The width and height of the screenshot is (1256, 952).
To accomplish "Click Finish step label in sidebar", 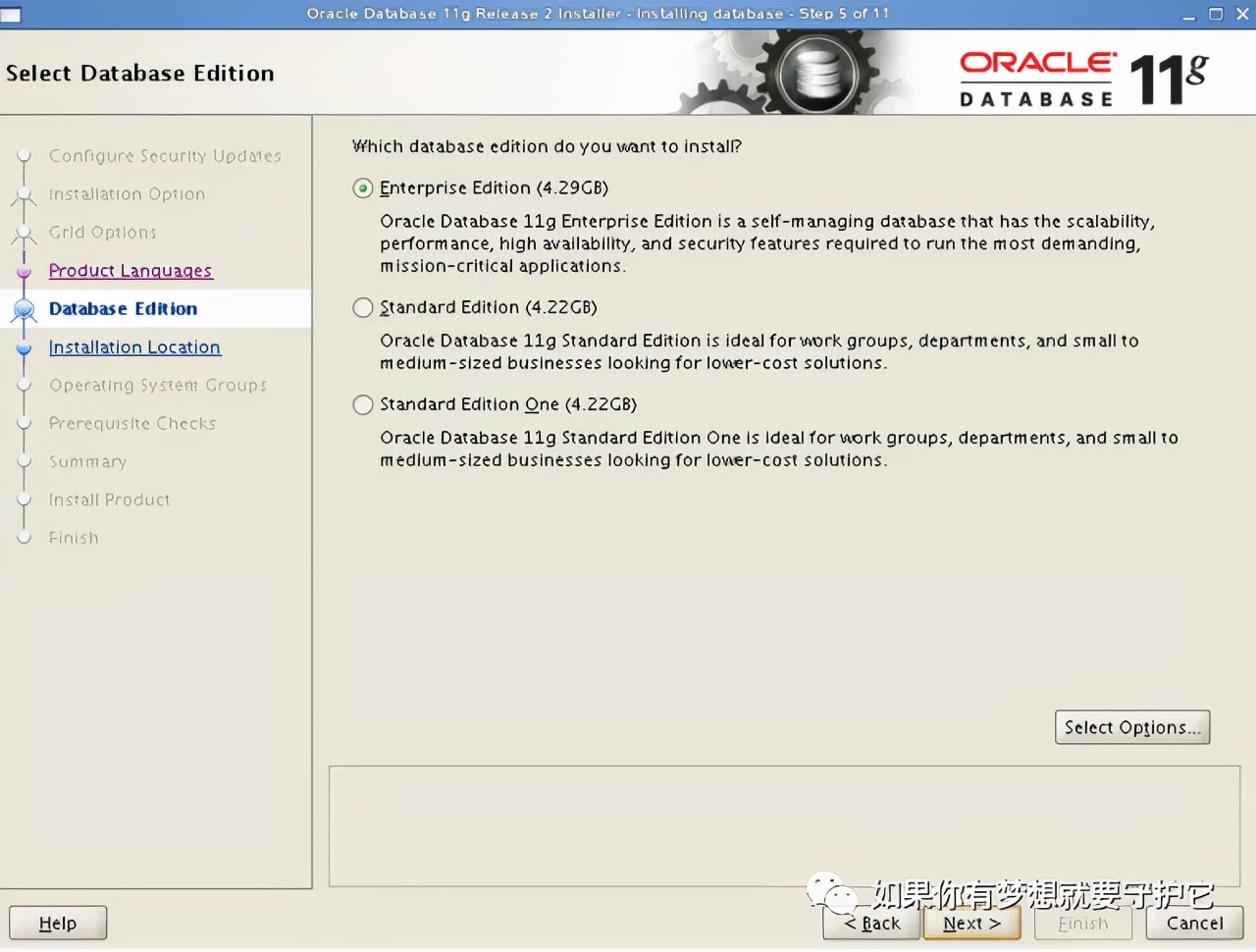I will click(x=74, y=539).
